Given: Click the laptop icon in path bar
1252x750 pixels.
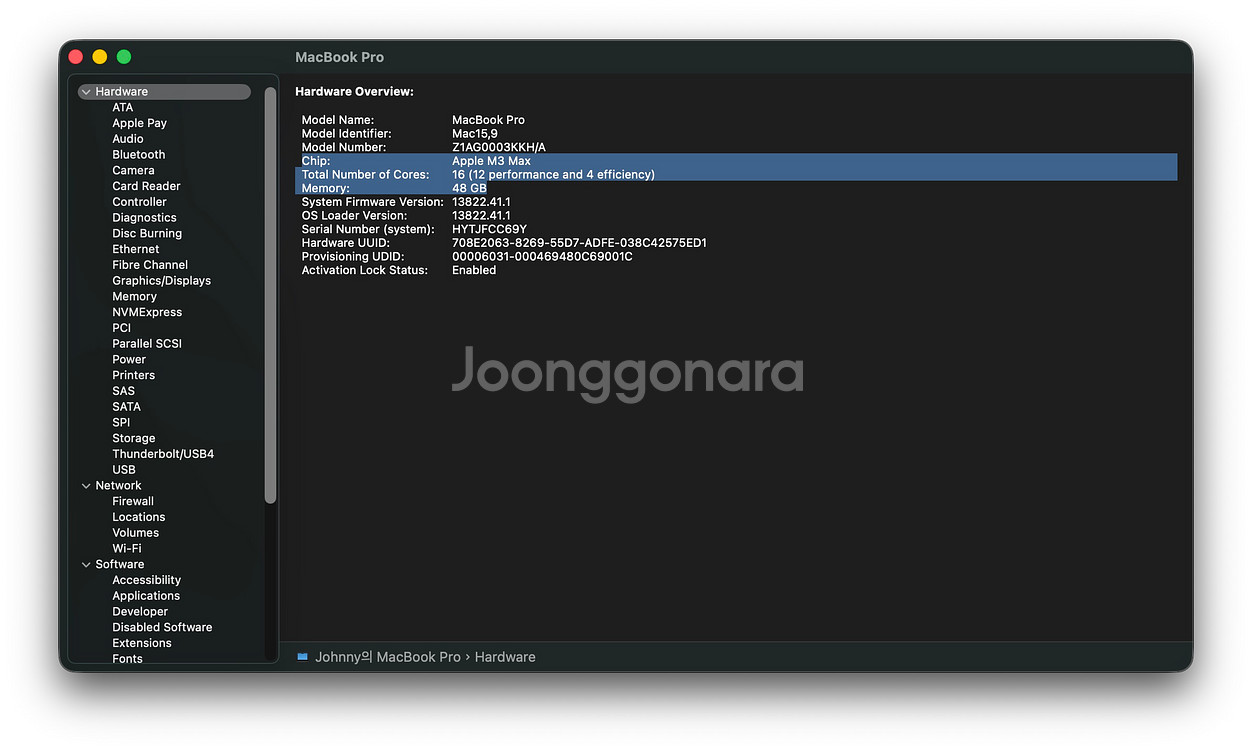Looking at the screenshot, I should 303,657.
